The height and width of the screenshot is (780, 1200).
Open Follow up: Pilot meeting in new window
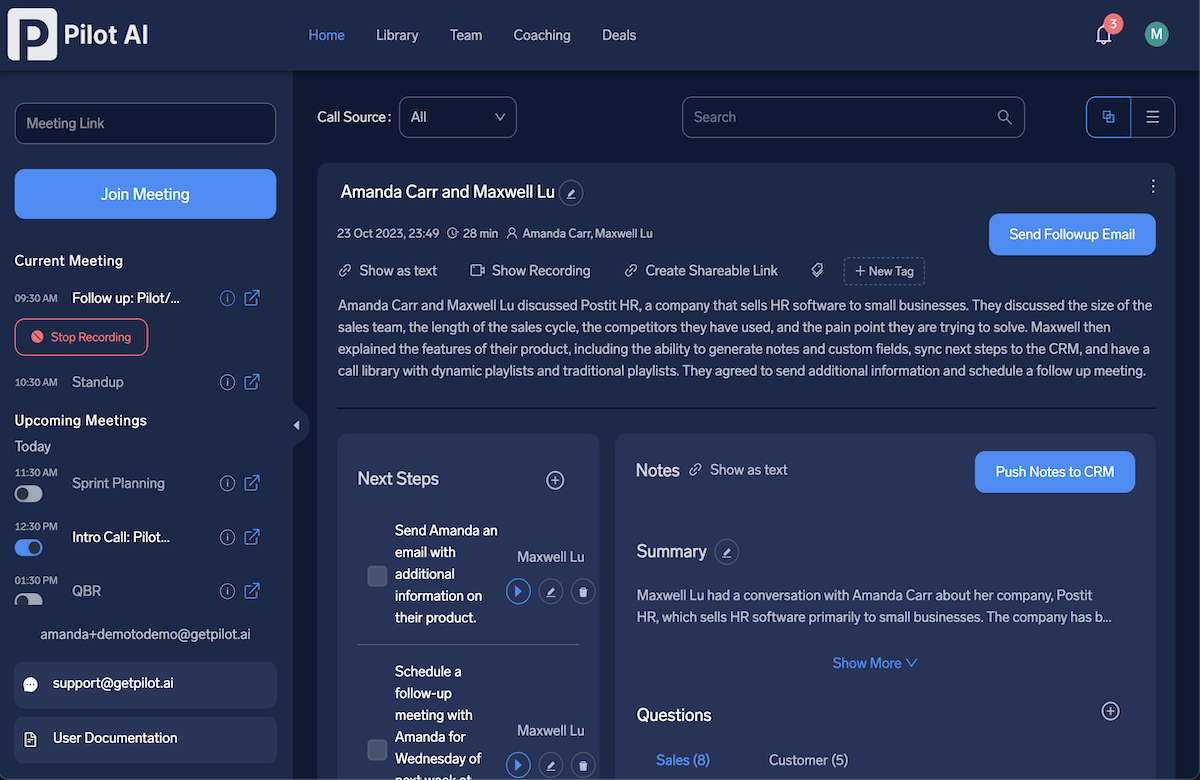tap(252, 298)
